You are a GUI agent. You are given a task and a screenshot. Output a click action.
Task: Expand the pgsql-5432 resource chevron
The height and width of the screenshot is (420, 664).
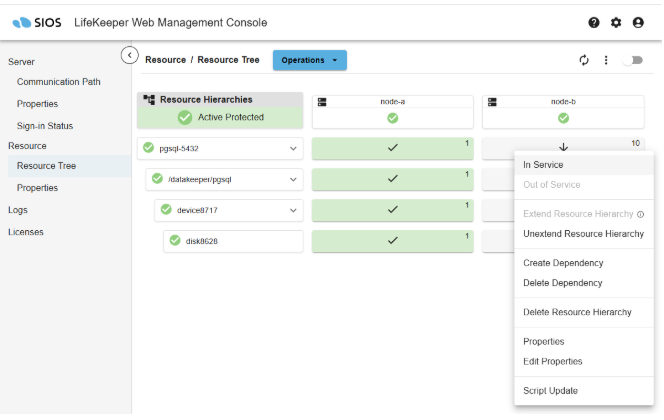[x=293, y=149]
